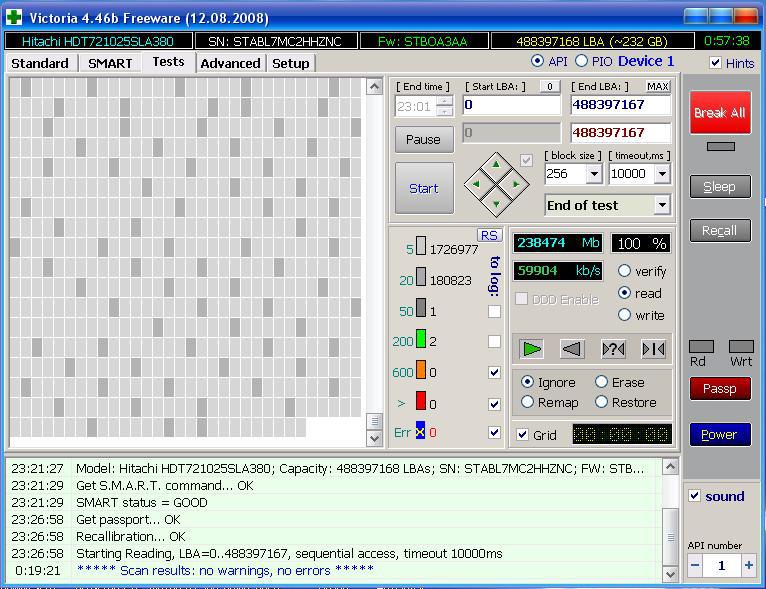Screen dimensions: 766x589
Task: Switch to the SMART tab
Action: 110,63
